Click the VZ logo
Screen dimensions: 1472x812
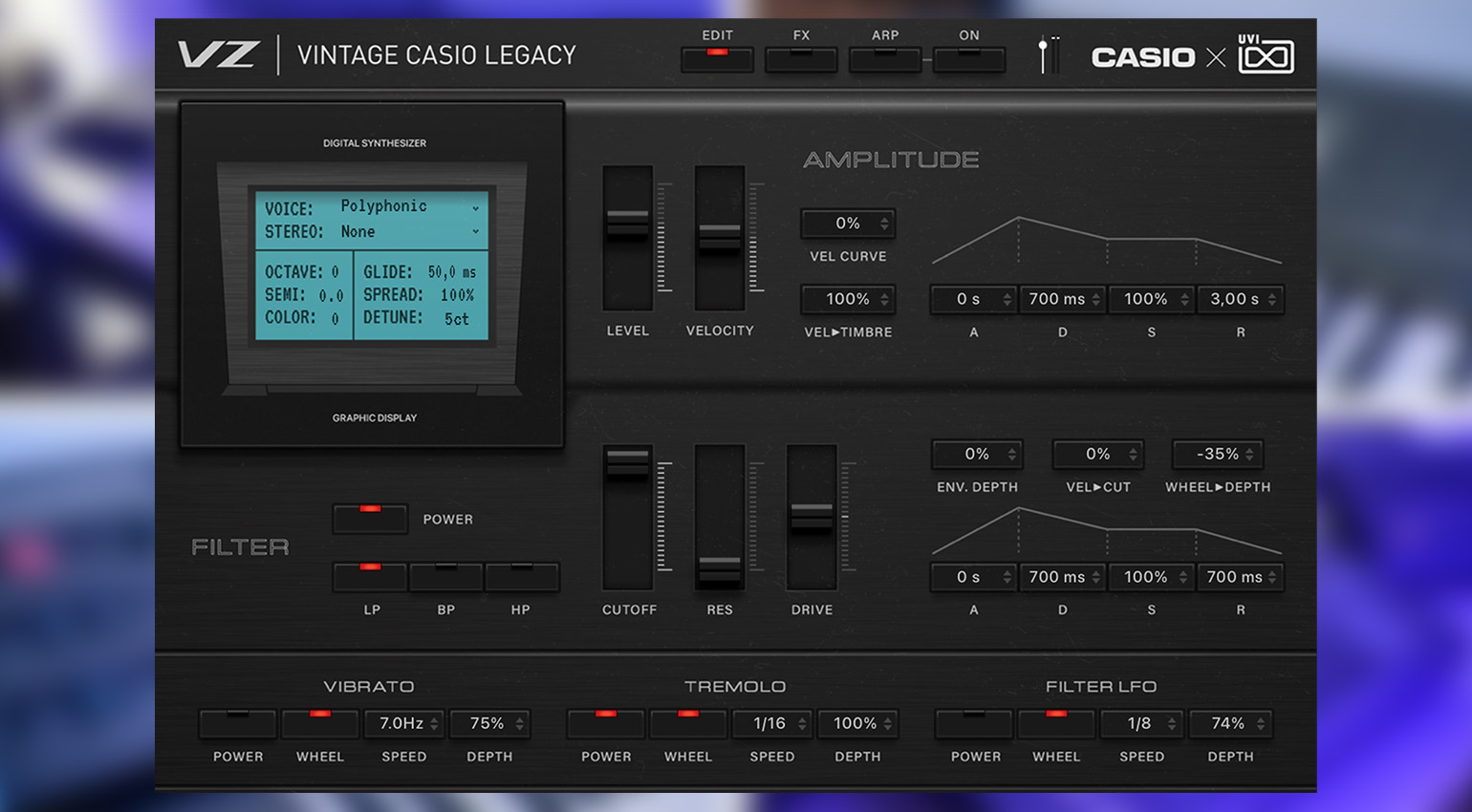[x=218, y=55]
